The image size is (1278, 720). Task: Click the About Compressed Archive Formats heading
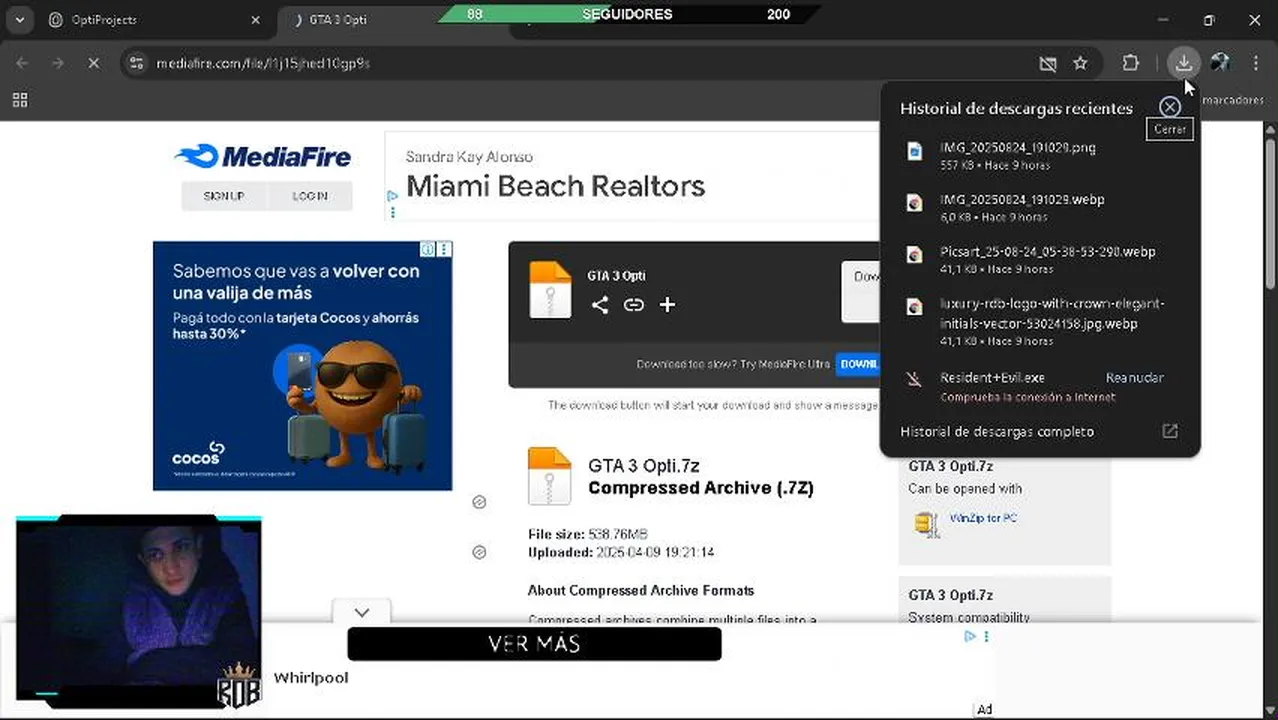click(x=641, y=590)
